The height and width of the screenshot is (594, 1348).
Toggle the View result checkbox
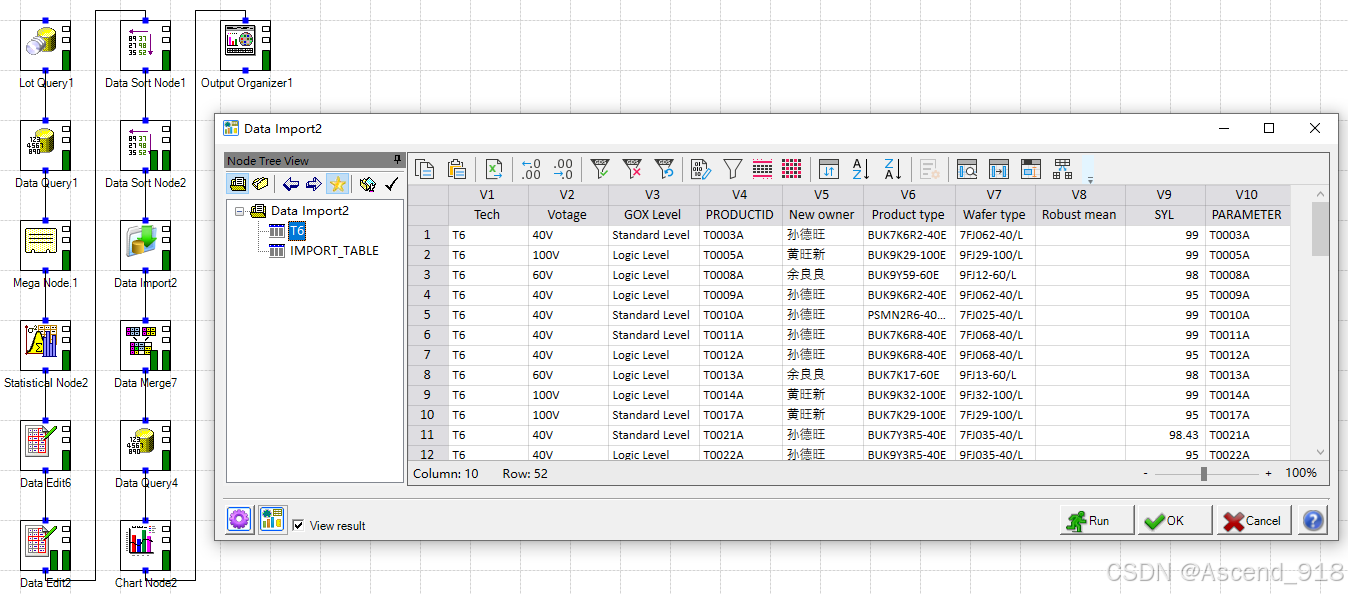pyautogui.click(x=296, y=525)
